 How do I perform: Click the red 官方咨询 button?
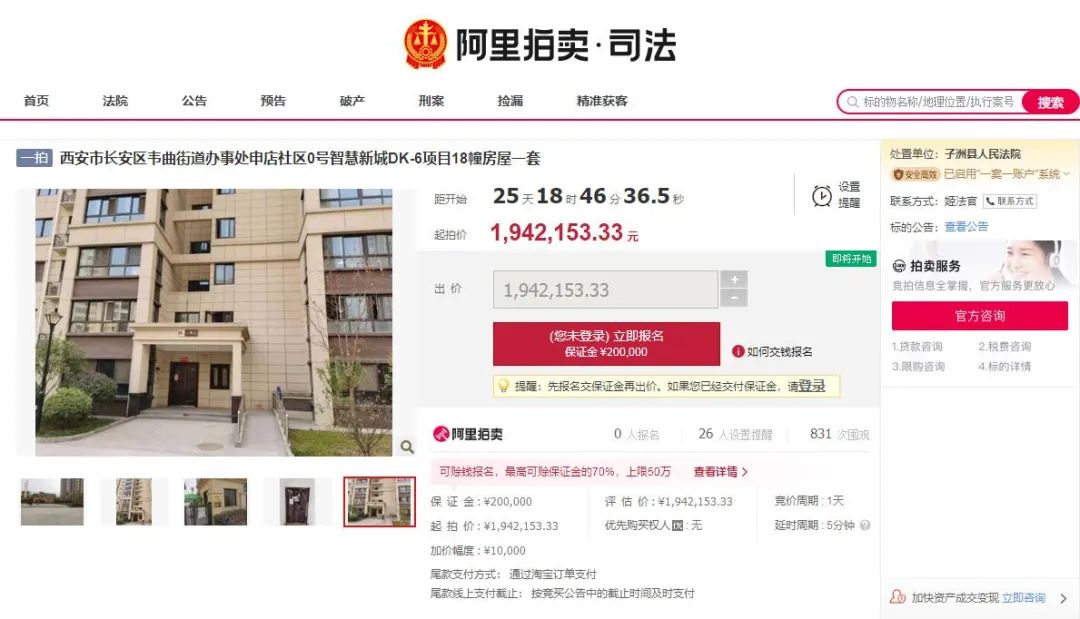[979, 316]
